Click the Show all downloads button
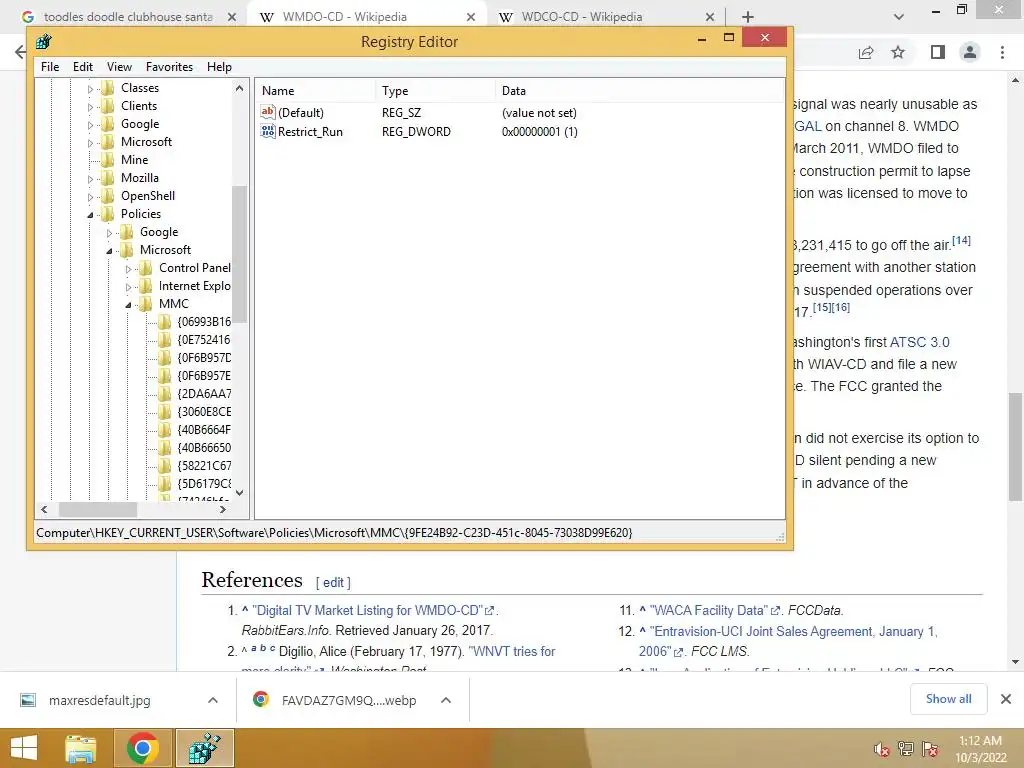1024x768 pixels. pos(948,699)
